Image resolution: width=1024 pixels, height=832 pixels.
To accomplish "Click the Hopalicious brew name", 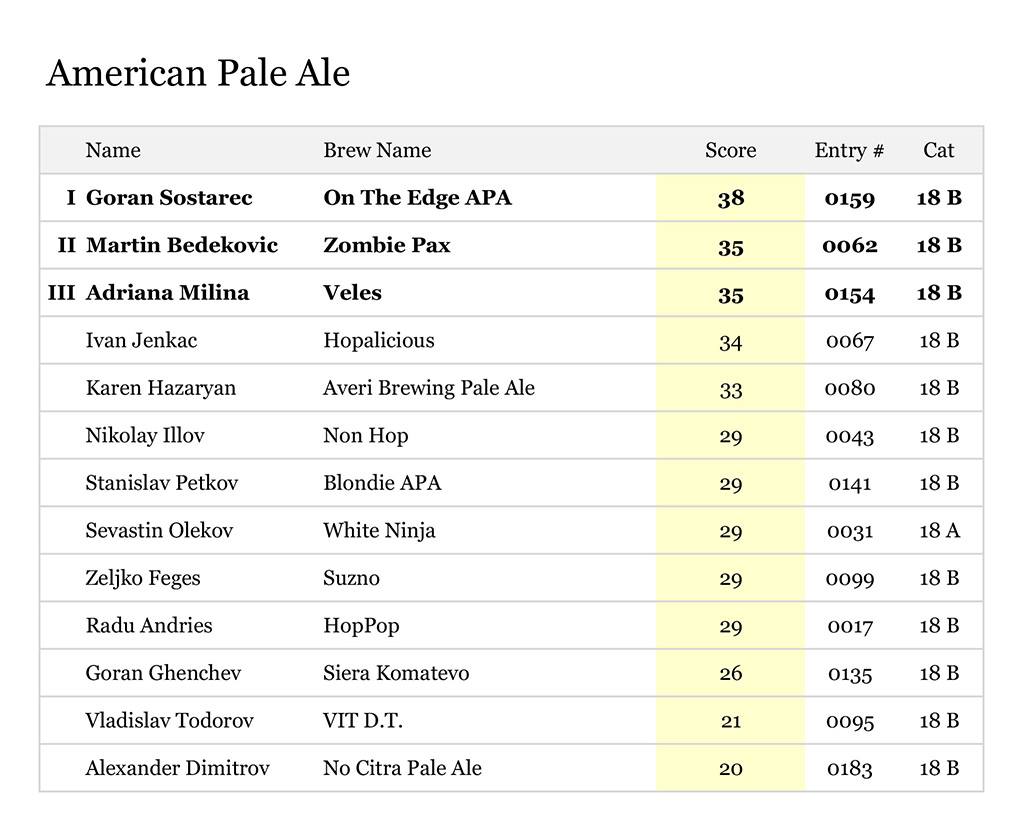I will coord(378,341).
